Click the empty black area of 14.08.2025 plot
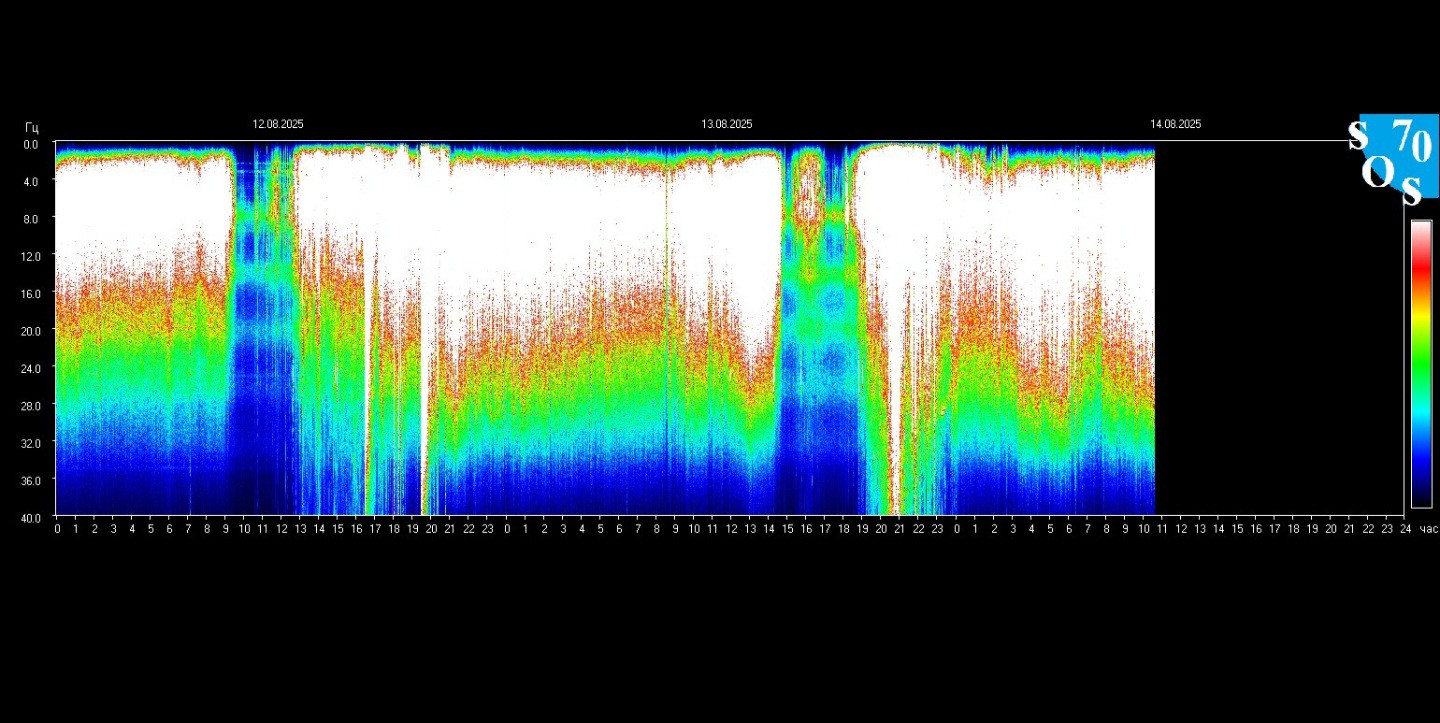The height and width of the screenshot is (723, 1440). click(x=1278, y=330)
